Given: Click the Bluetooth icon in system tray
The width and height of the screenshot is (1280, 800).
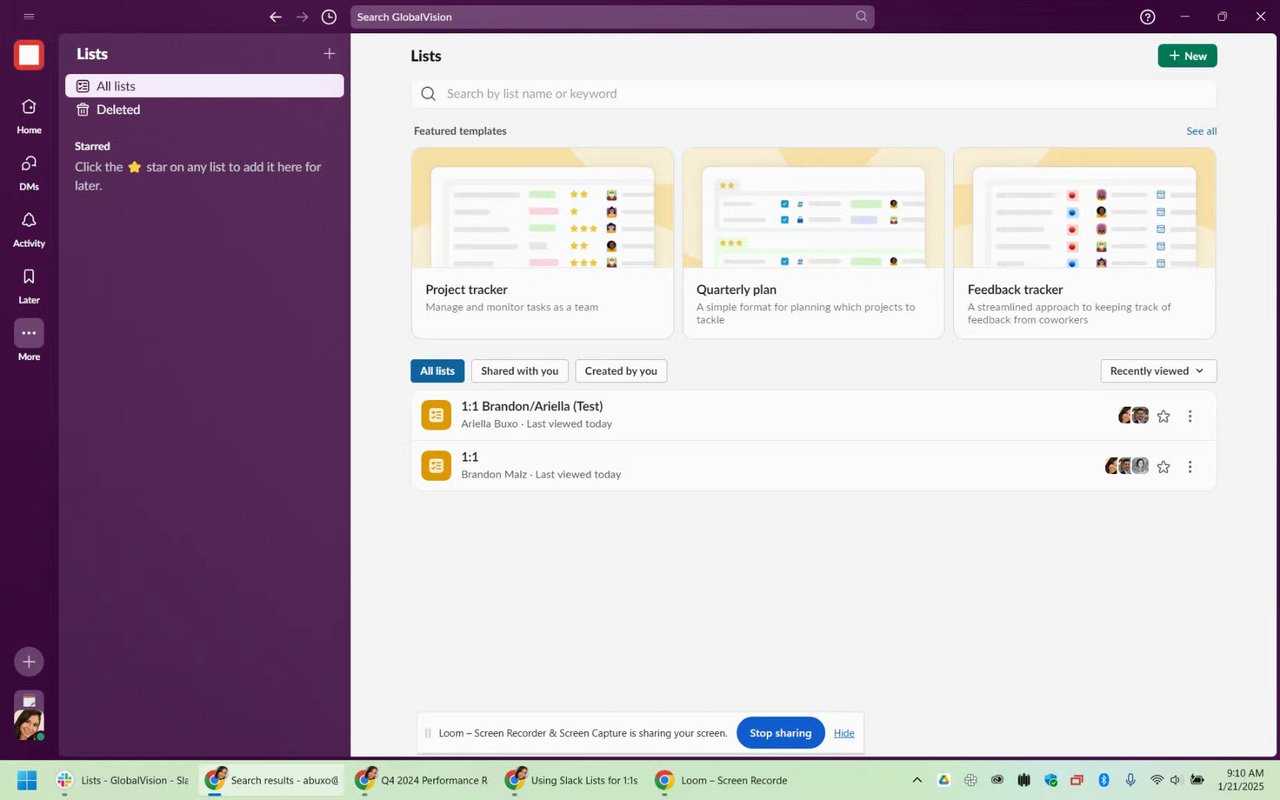Looking at the screenshot, I should [x=1104, y=780].
